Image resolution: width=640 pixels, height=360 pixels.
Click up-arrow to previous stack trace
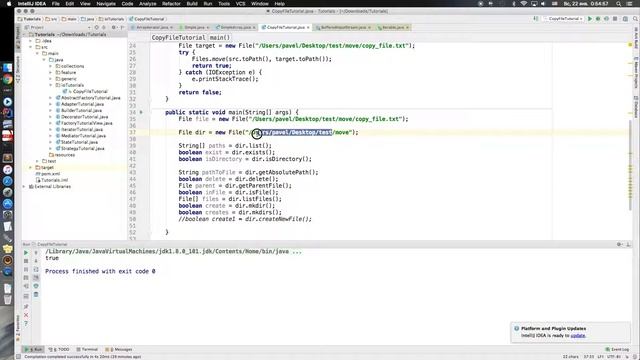click(x=36, y=253)
